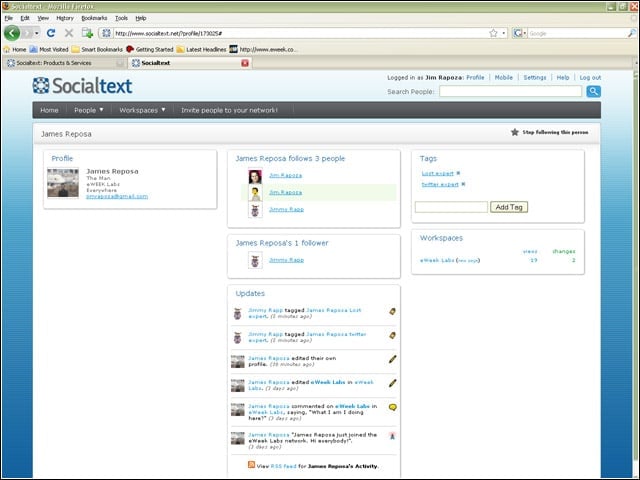640x480 pixels.
Task: Click in the new tag text field
Action: (451, 207)
